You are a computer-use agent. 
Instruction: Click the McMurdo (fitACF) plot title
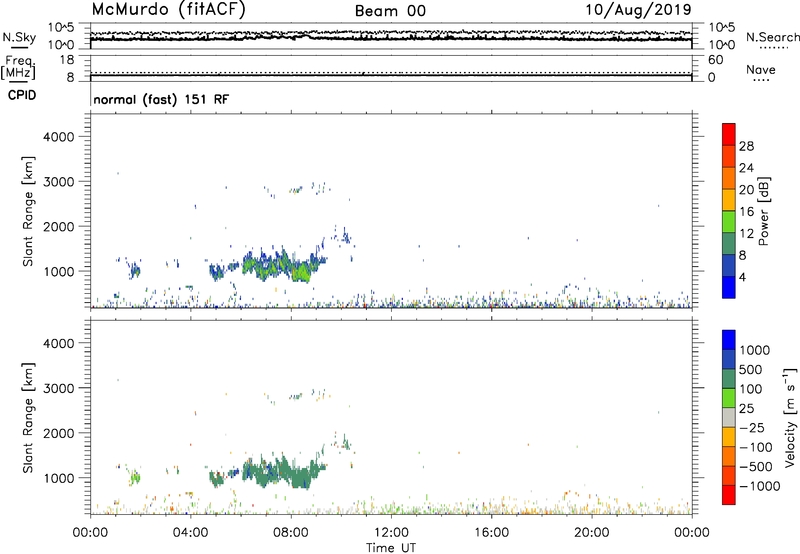coord(168,10)
